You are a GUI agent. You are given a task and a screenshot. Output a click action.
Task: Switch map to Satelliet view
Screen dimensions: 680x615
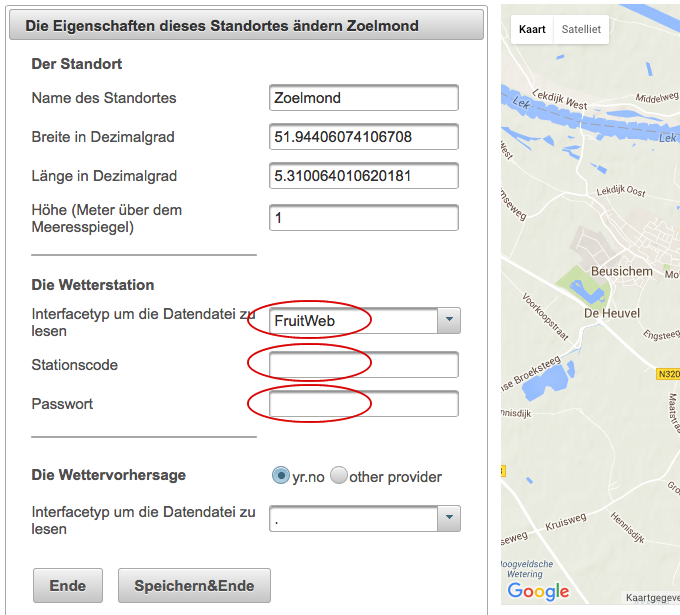581,29
